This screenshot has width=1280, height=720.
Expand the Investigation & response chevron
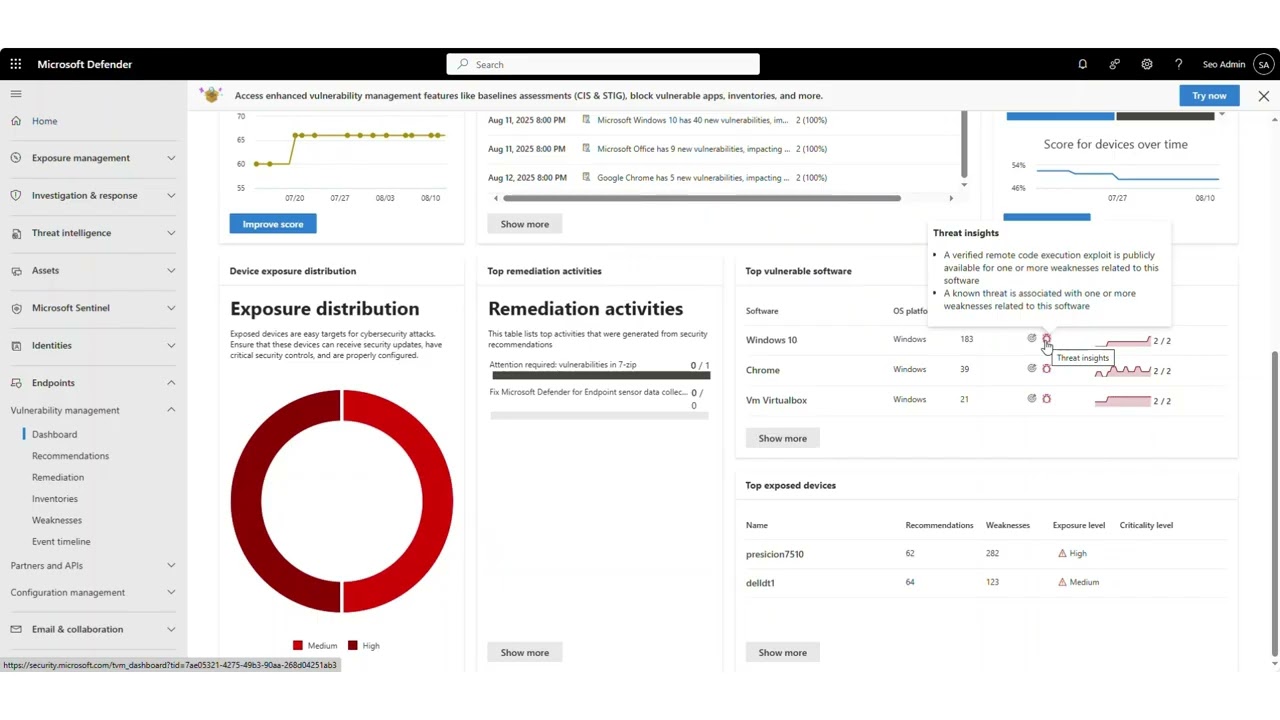pyautogui.click(x=171, y=195)
